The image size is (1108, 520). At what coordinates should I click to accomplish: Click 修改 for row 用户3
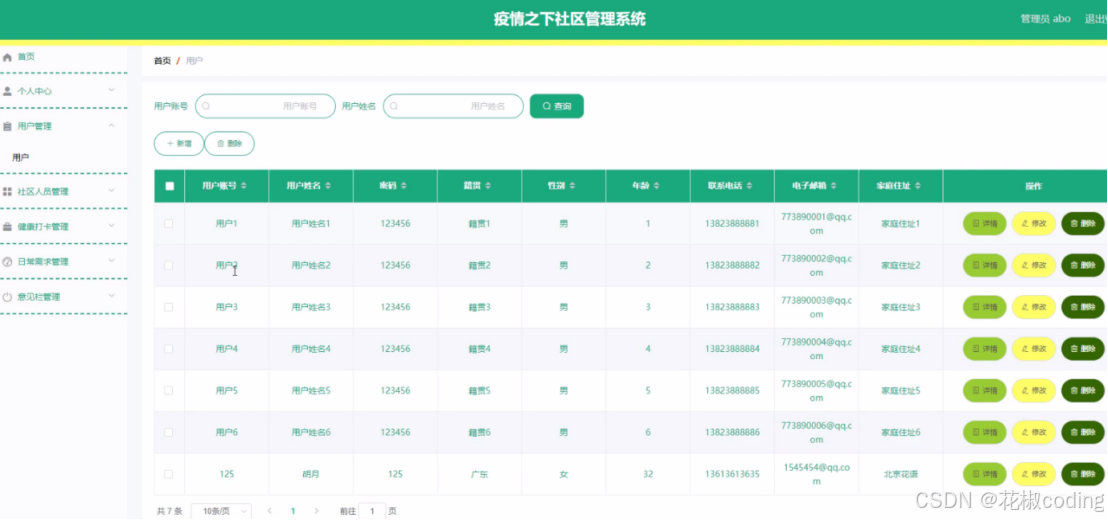[x=1034, y=307]
